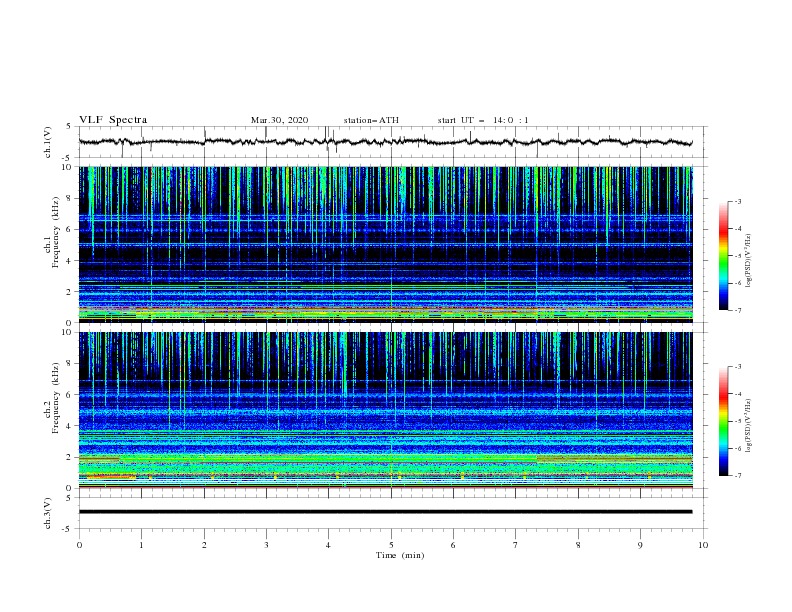Click the time axis tick label "9"

click(640, 545)
